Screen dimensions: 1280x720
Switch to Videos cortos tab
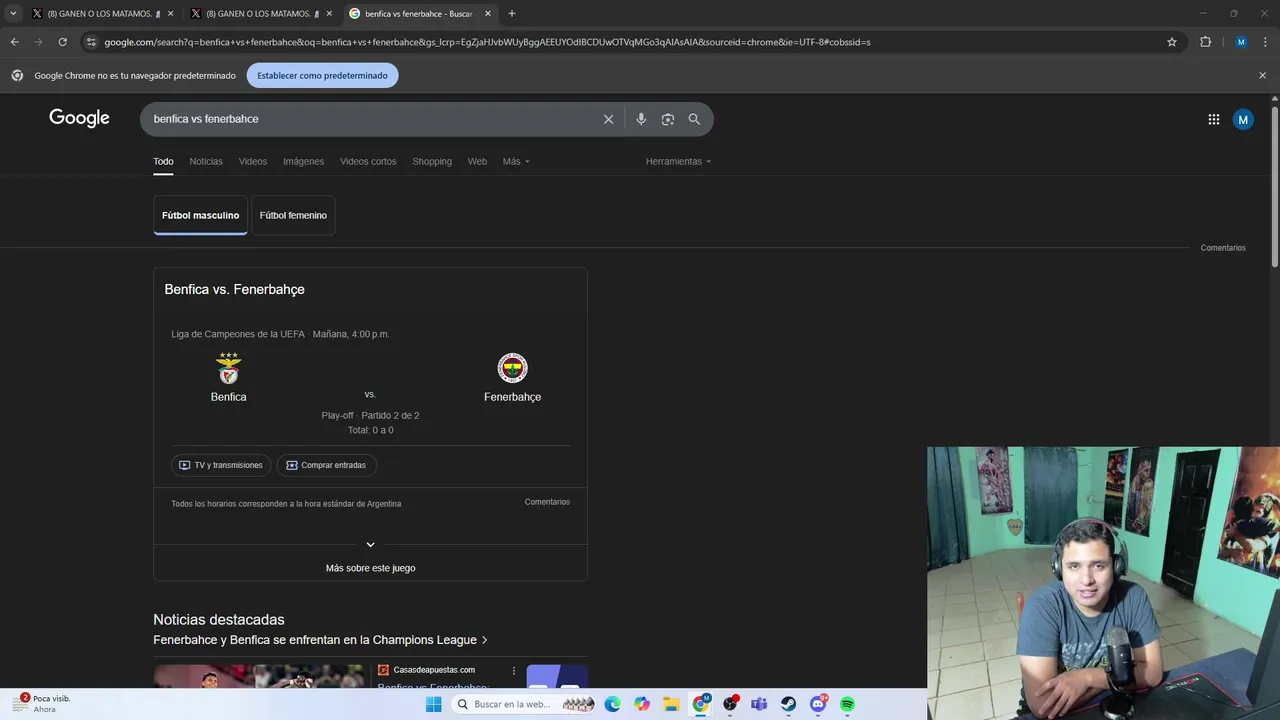click(368, 161)
